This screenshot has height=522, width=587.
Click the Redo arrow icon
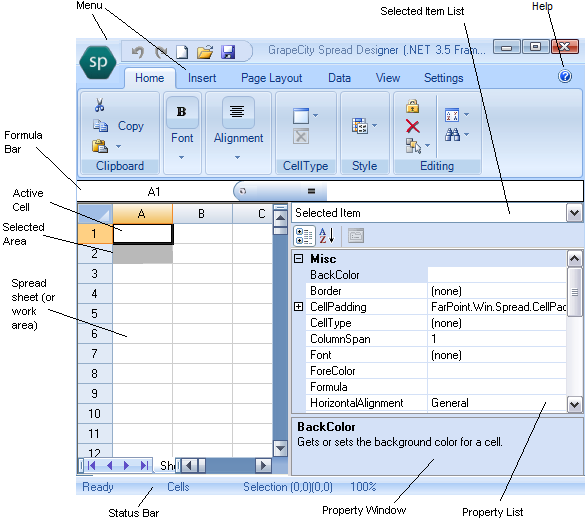(161, 52)
